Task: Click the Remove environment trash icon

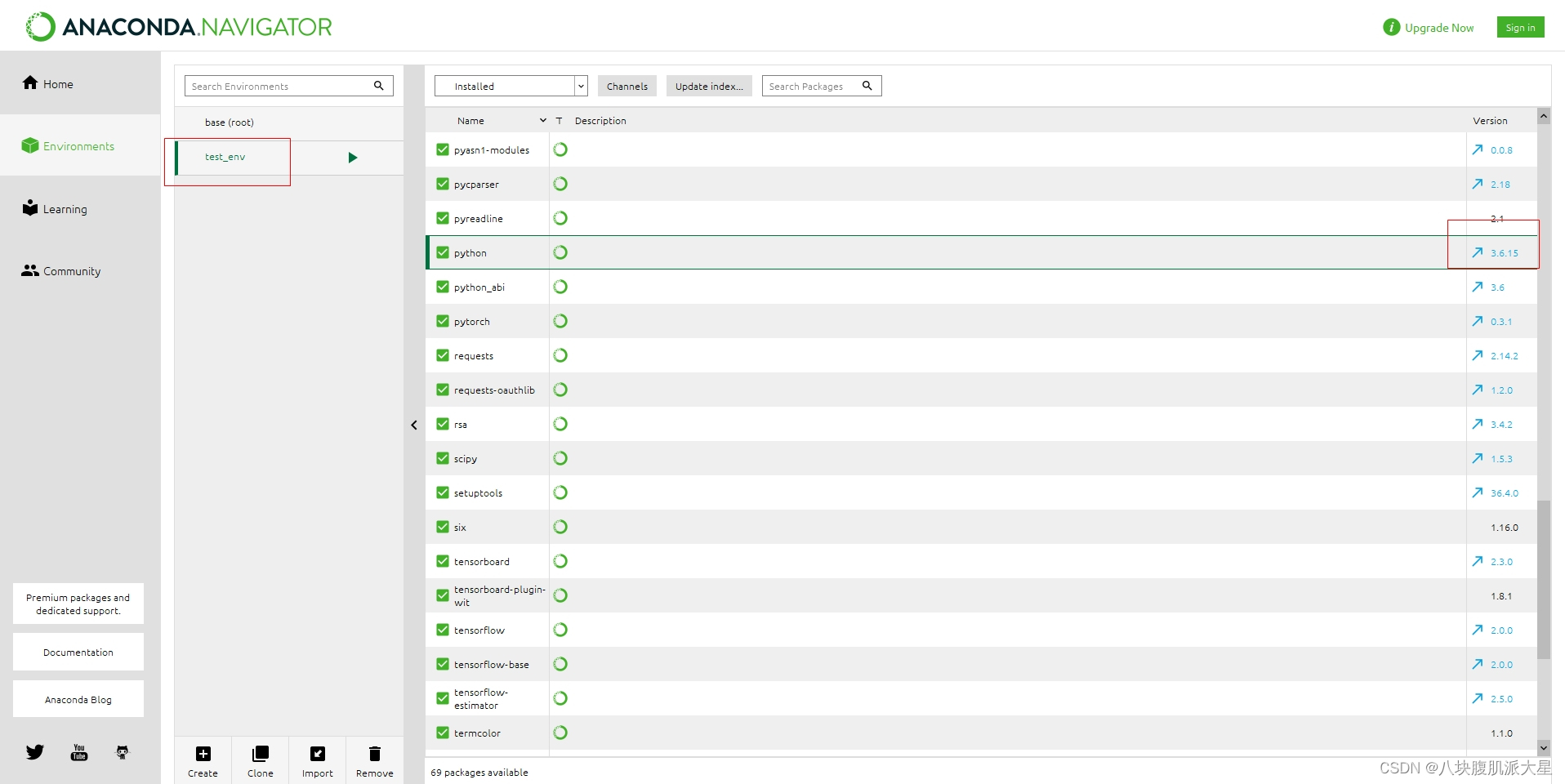Action: click(x=375, y=754)
